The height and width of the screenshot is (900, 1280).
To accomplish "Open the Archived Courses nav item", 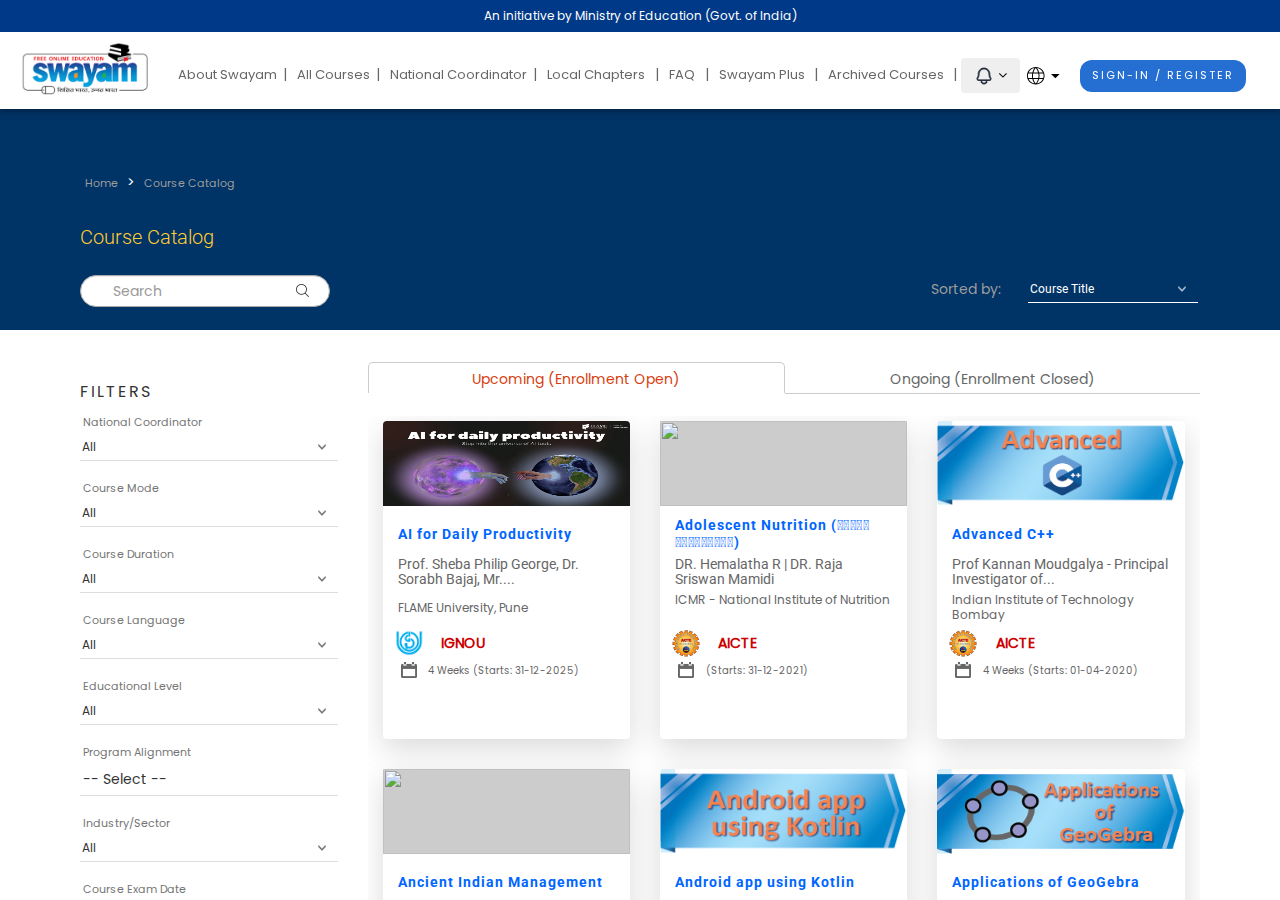I will click(886, 75).
